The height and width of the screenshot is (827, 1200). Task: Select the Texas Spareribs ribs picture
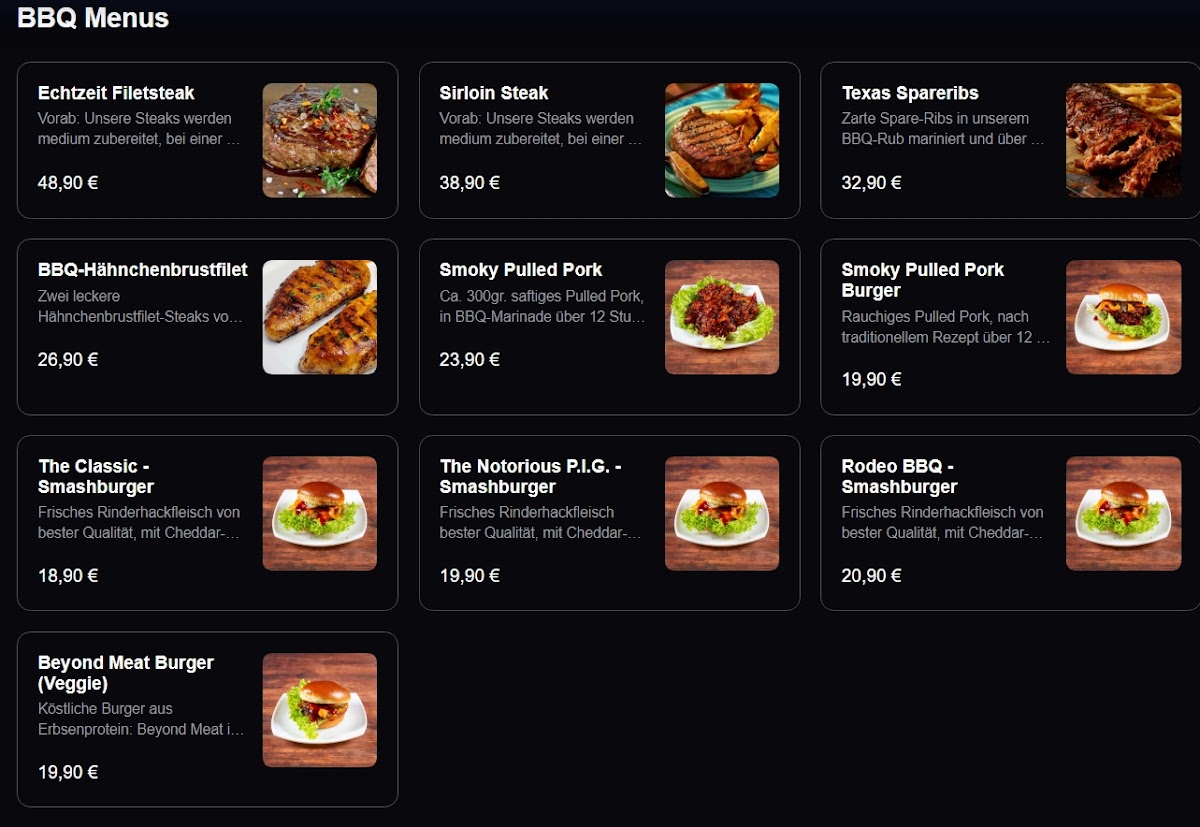[x=1123, y=140]
